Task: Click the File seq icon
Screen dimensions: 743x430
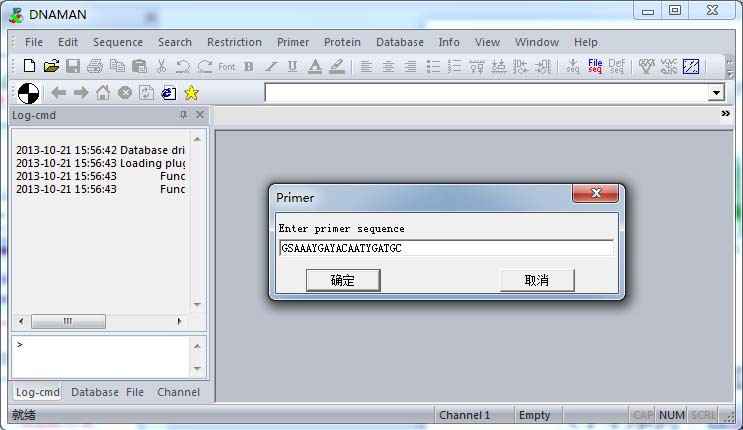Action: tap(595, 66)
